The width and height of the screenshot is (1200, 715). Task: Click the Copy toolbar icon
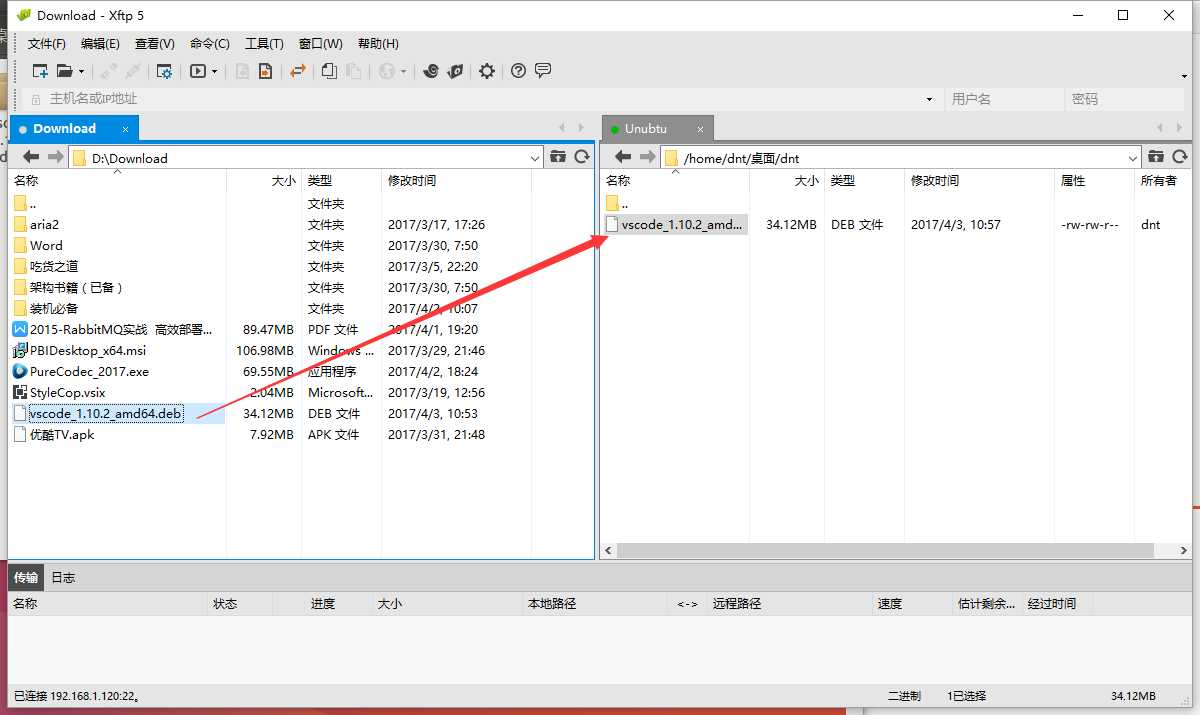coord(329,71)
